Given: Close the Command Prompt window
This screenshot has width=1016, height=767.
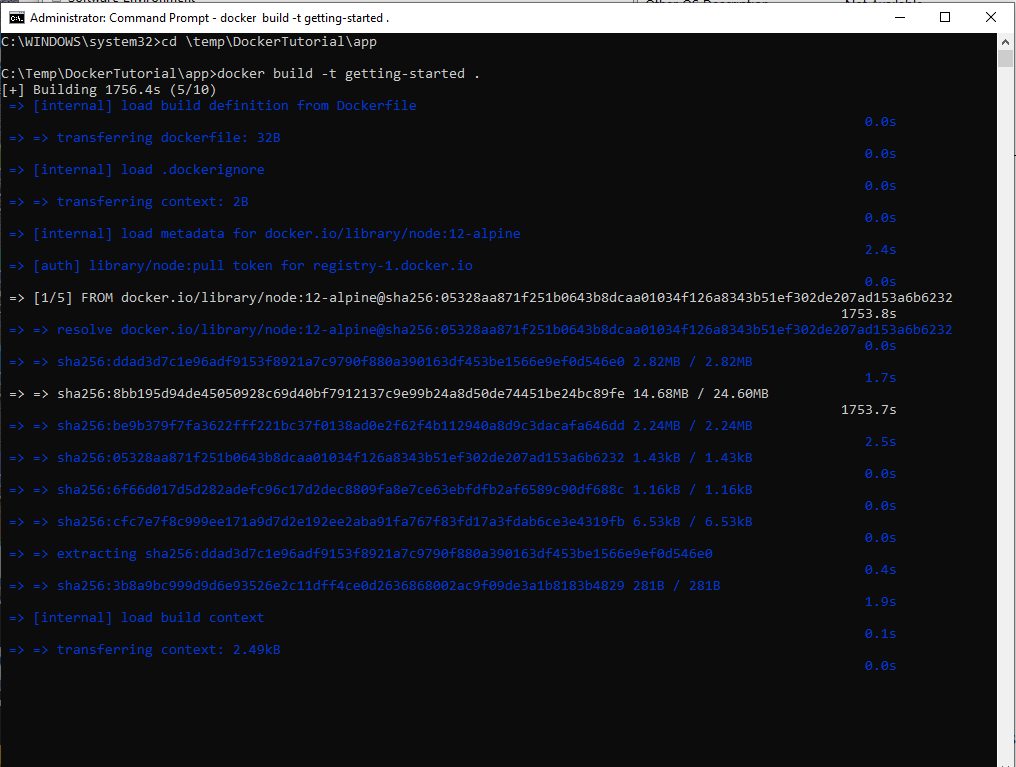Looking at the screenshot, I should tap(991, 17).
